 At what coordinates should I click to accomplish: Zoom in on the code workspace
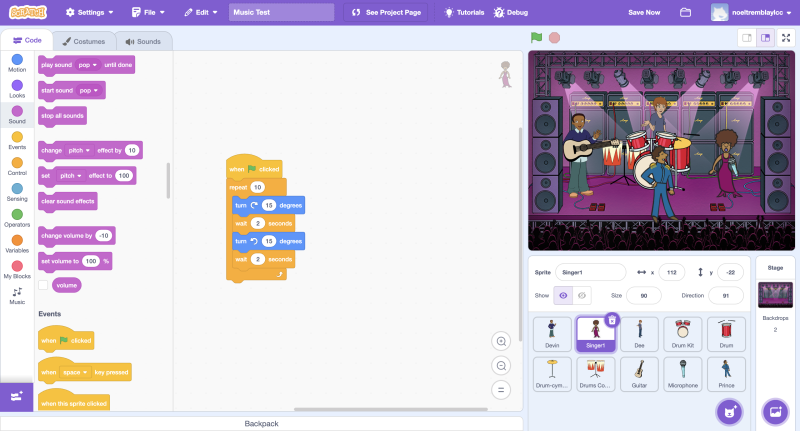point(501,341)
